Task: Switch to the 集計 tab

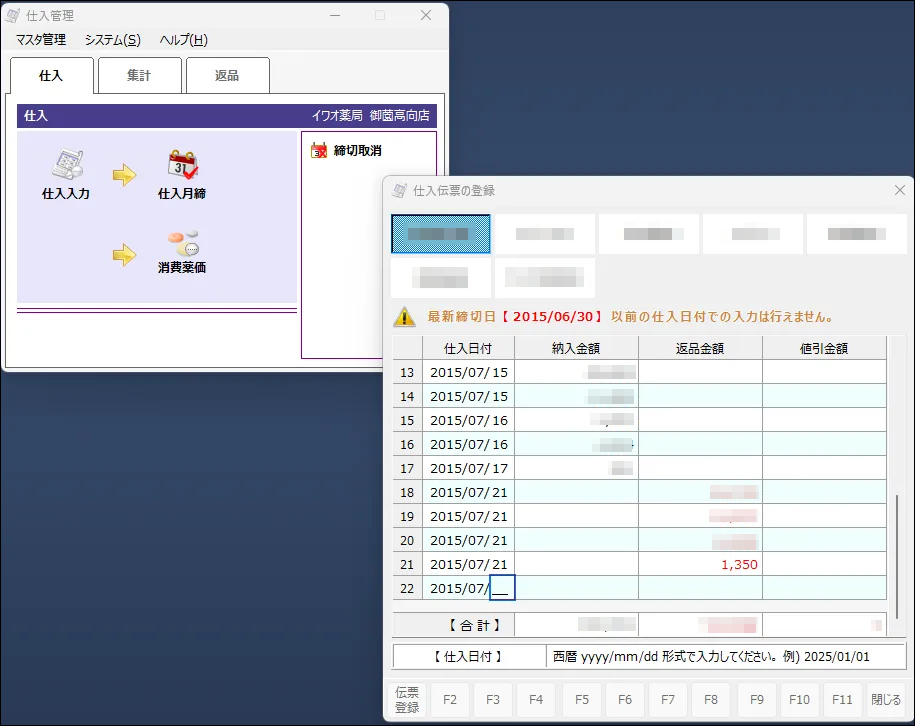Action: (139, 76)
